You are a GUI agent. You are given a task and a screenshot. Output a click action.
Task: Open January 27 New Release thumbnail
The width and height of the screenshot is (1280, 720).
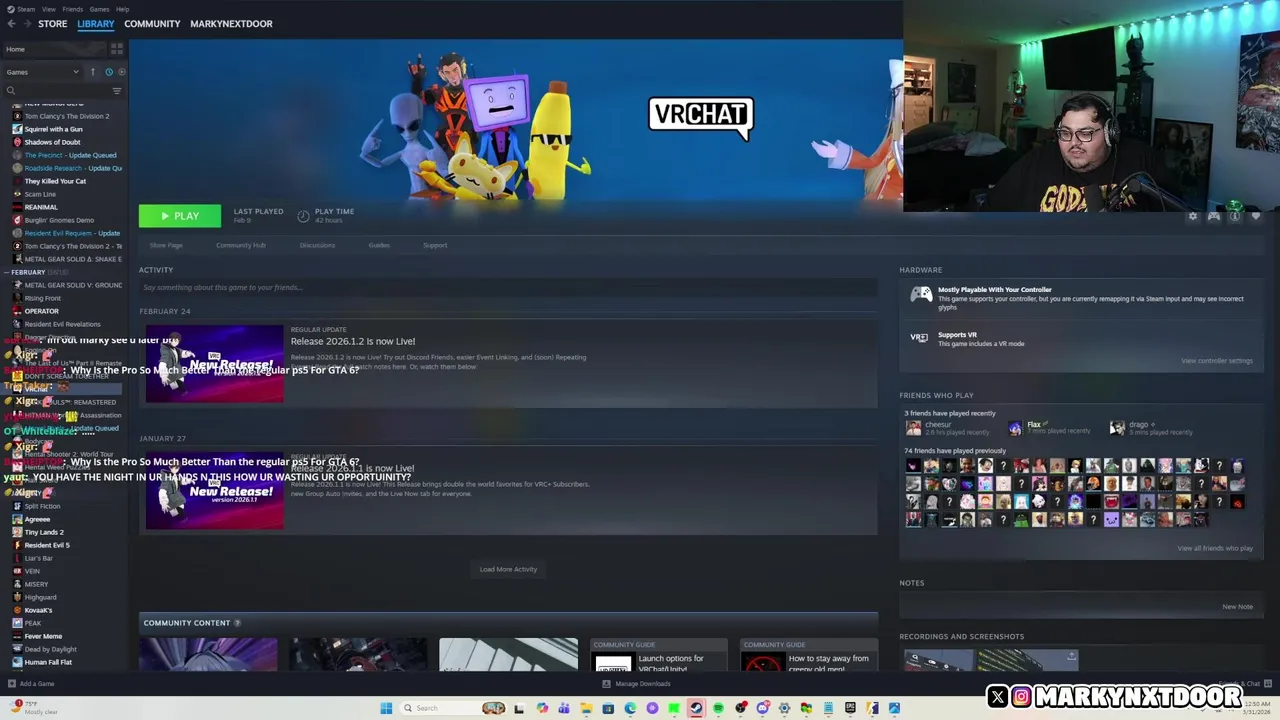[214, 491]
